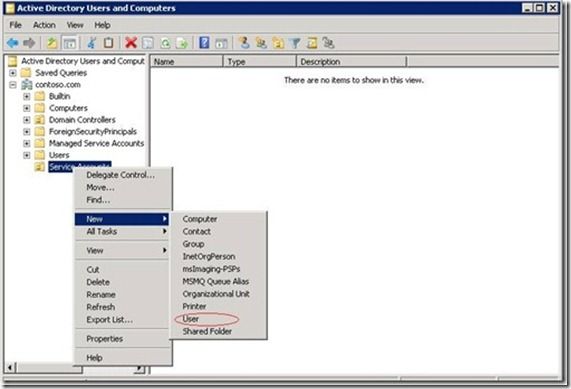Expand the Domain Controllers node
Image resolution: width=571 pixels, height=389 pixels.
pos(27,120)
